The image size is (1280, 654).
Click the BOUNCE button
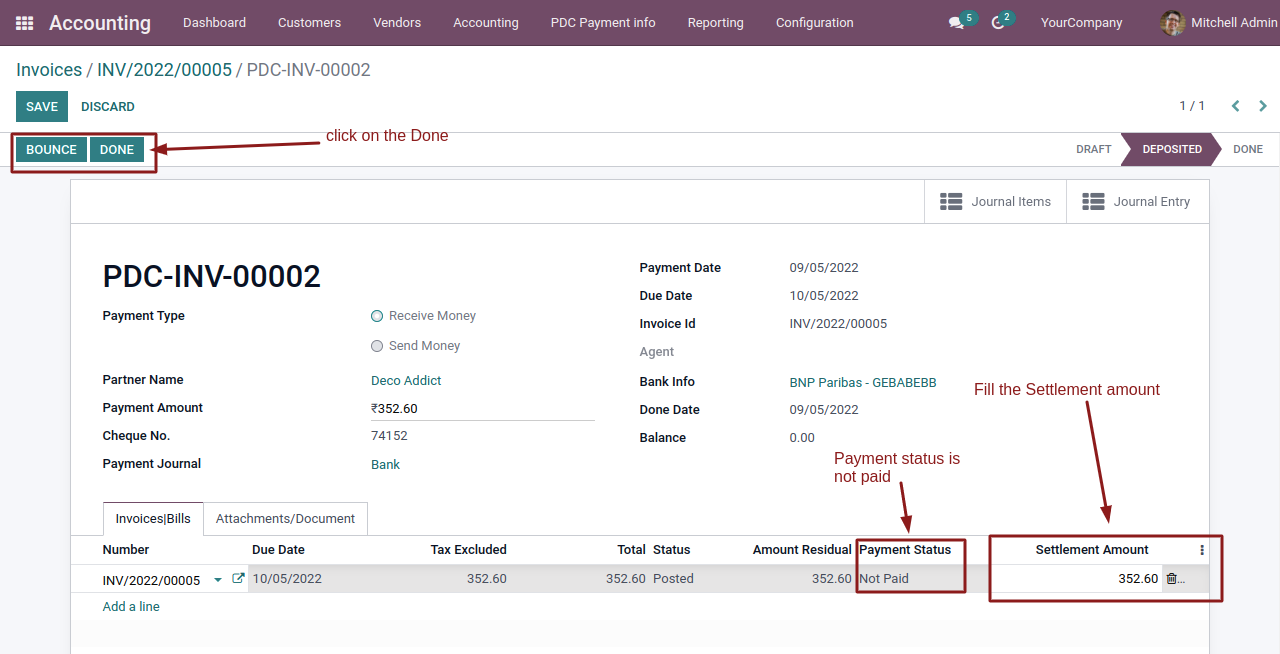[x=51, y=150]
